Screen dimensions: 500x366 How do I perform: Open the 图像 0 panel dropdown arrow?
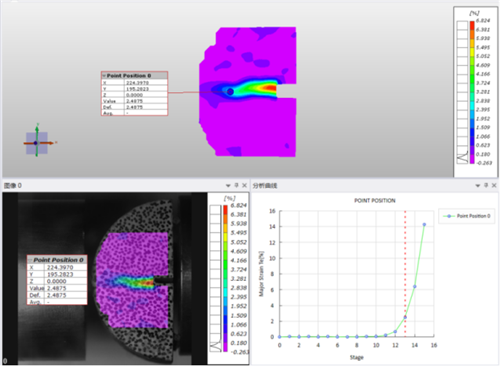pos(228,186)
